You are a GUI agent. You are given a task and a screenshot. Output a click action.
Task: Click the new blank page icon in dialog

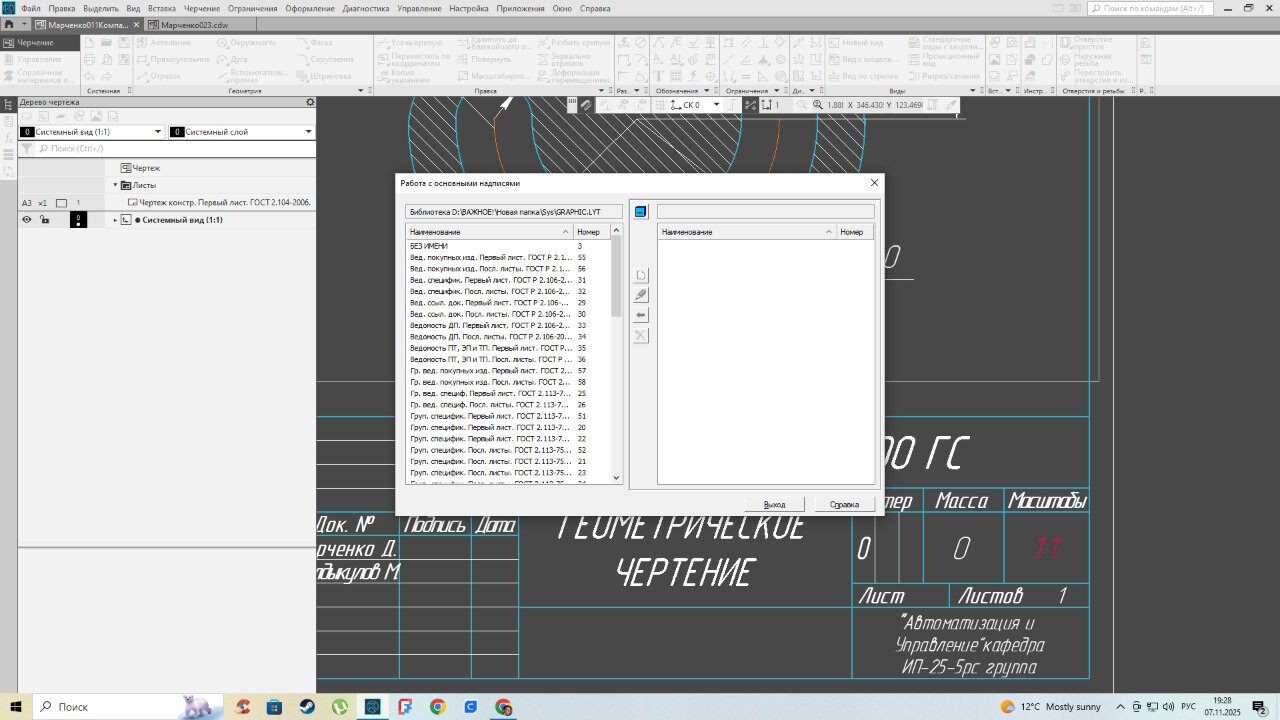click(x=641, y=275)
